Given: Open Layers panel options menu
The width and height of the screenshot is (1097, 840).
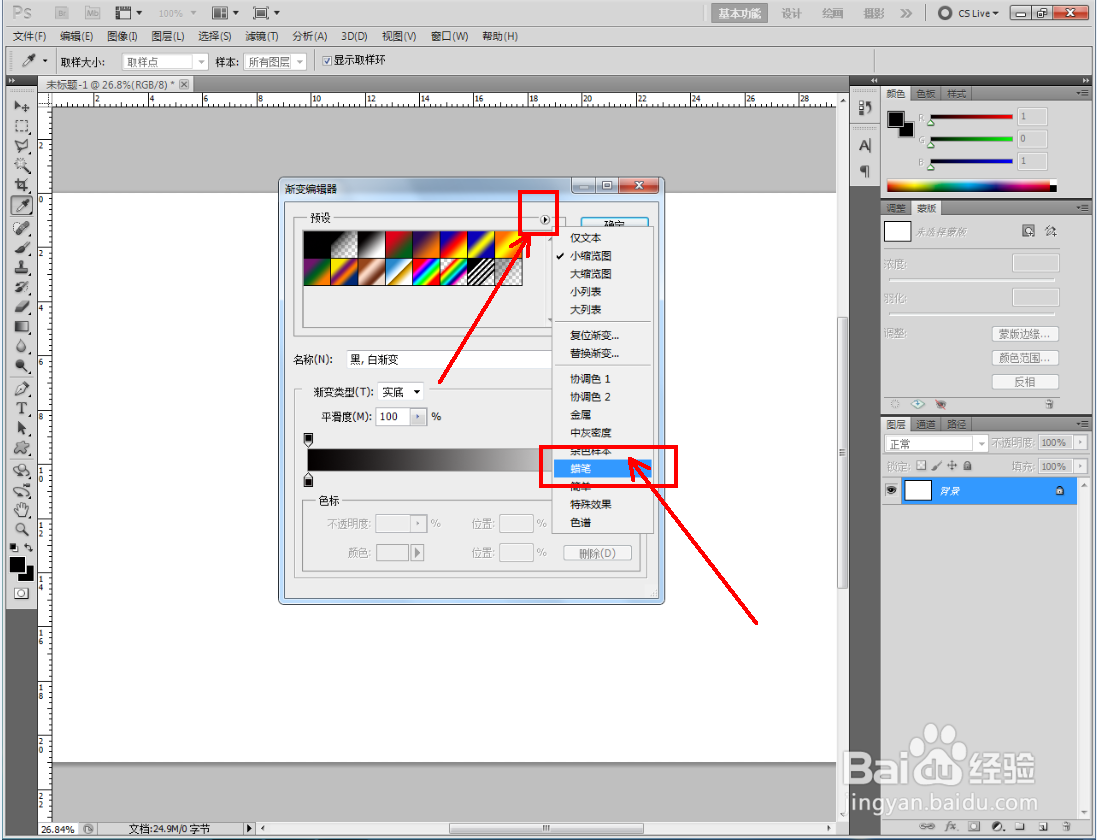Looking at the screenshot, I should 1083,424.
